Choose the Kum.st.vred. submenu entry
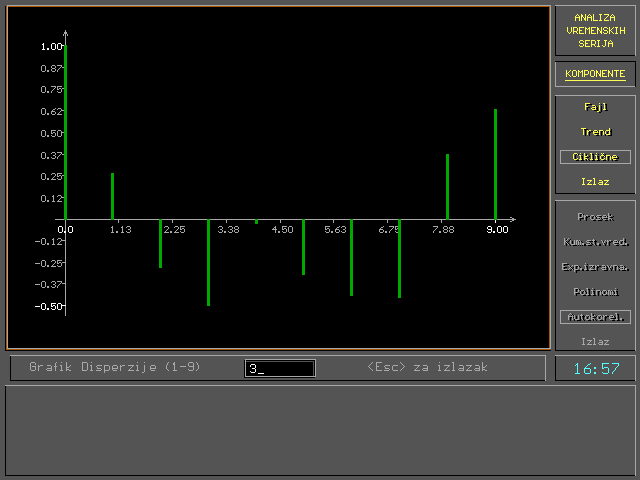 [x=595, y=241]
